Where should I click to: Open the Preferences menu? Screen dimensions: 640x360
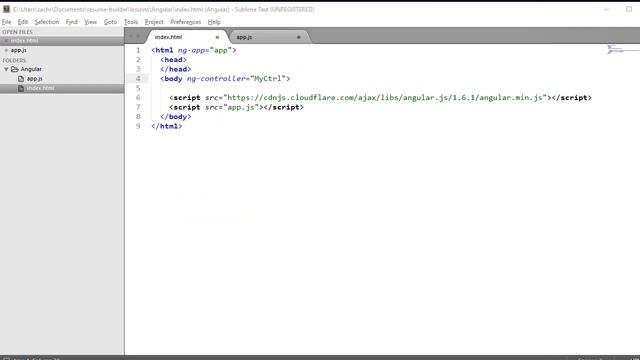[186, 22]
